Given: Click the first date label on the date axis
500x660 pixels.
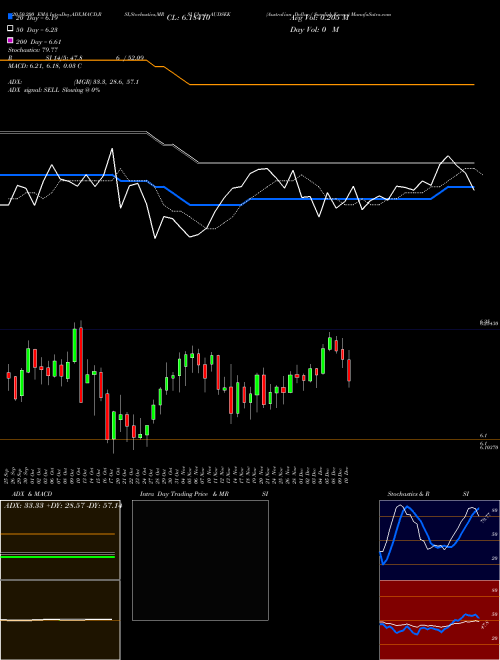Looking at the screenshot, I should (7, 475).
